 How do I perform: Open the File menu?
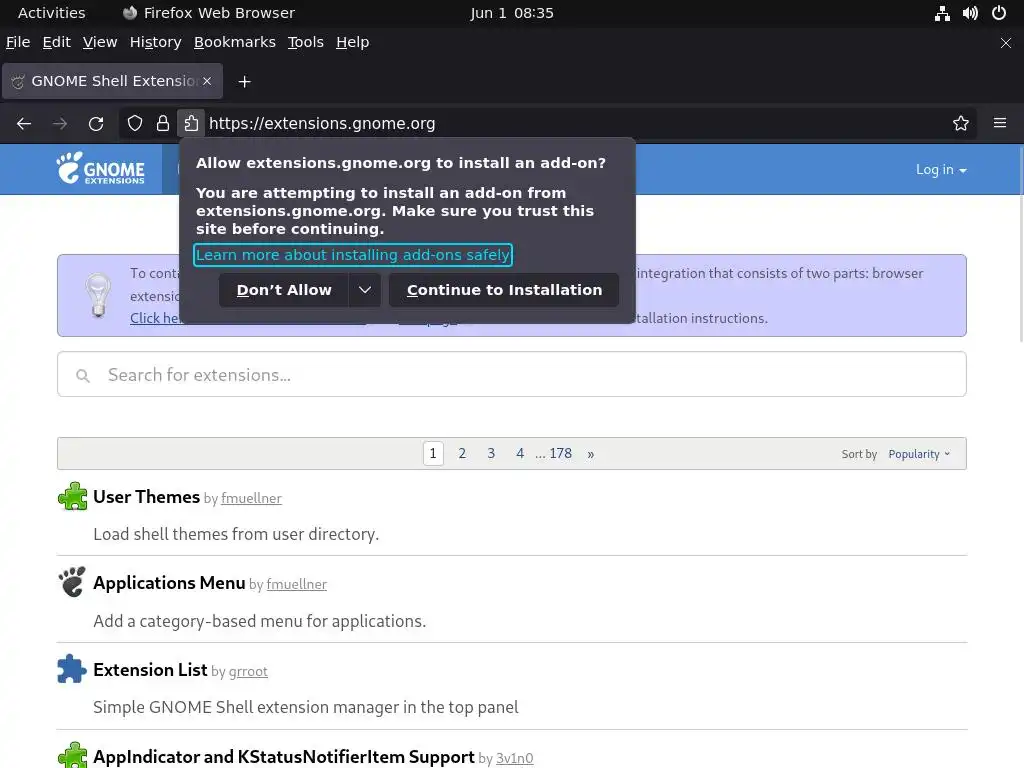coord(18,42)
